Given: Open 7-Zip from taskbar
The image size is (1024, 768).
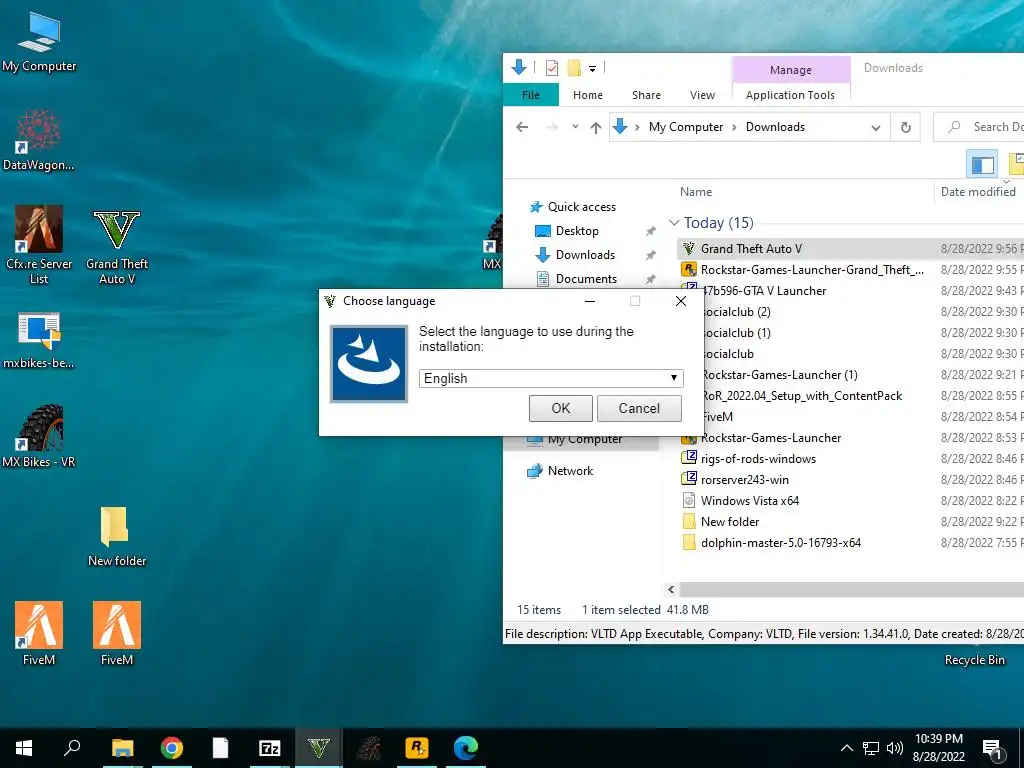Looking at the screenshot, I should tap(270, 748).
